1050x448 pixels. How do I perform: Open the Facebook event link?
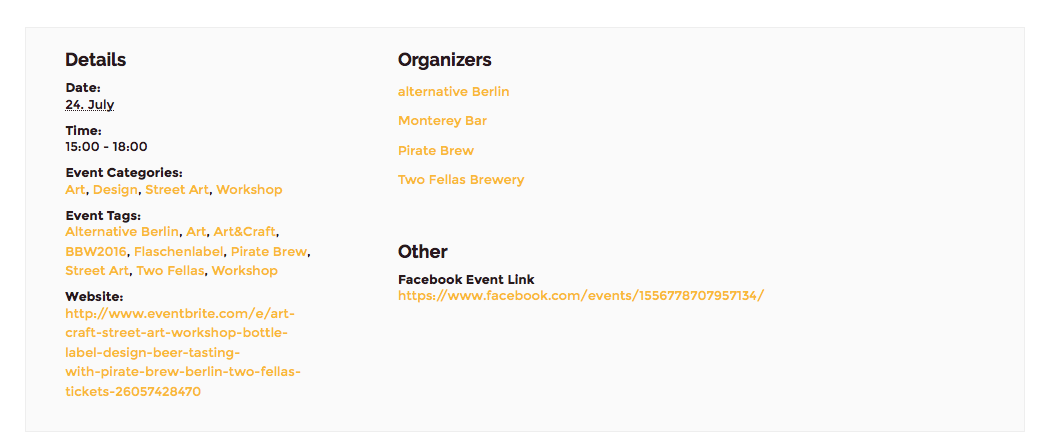tap(581, 296)
